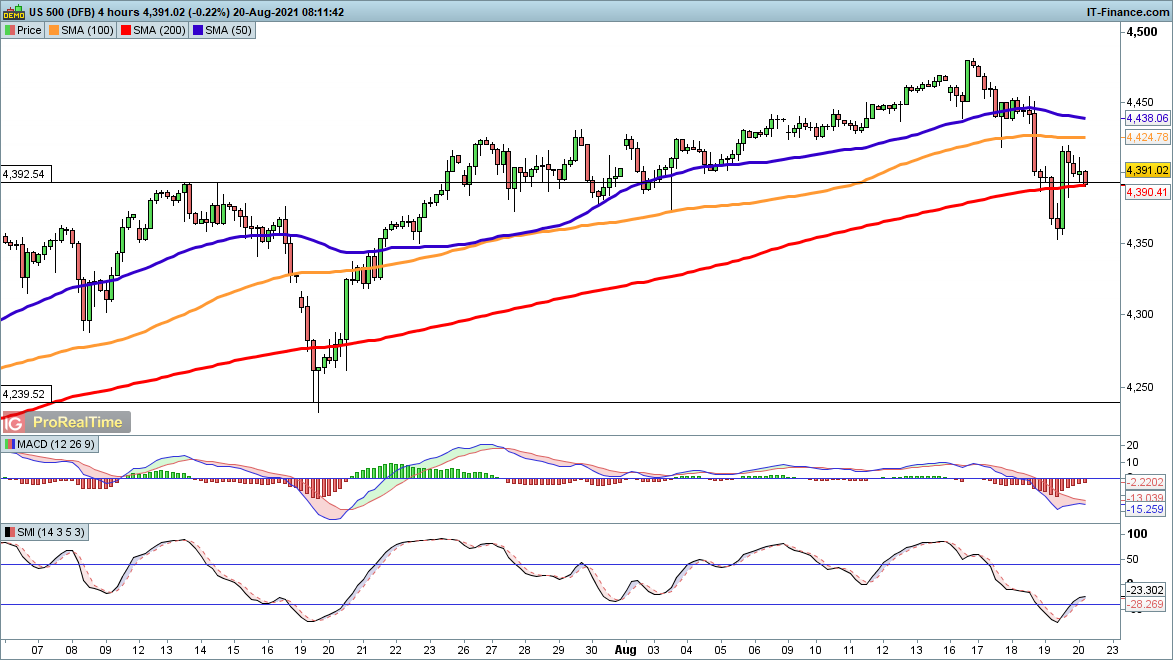Click the Price candle color icon
The image size is (1173, 660).
(10, 30)
